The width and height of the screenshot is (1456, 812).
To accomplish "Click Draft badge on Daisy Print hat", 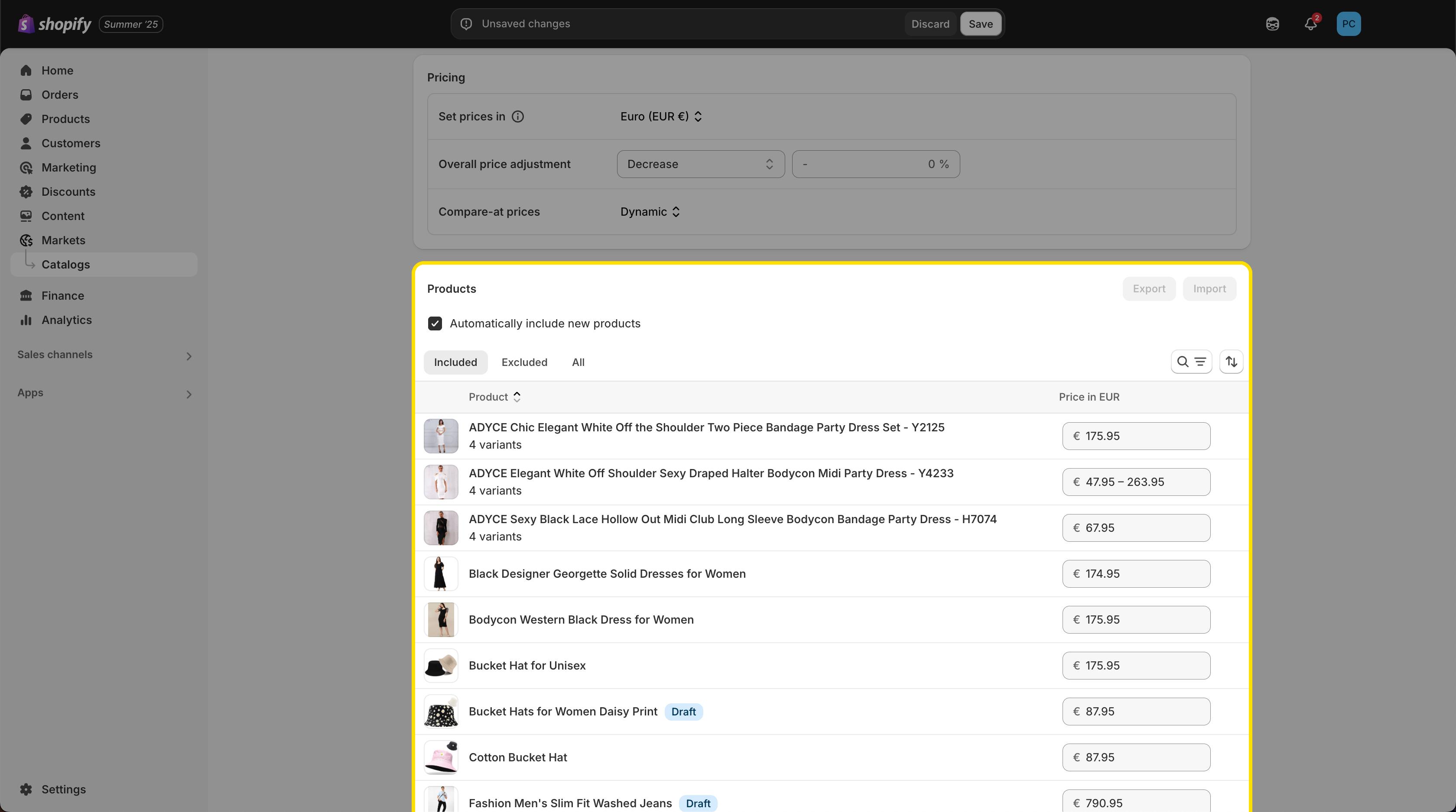I will (x=683, y=712).
